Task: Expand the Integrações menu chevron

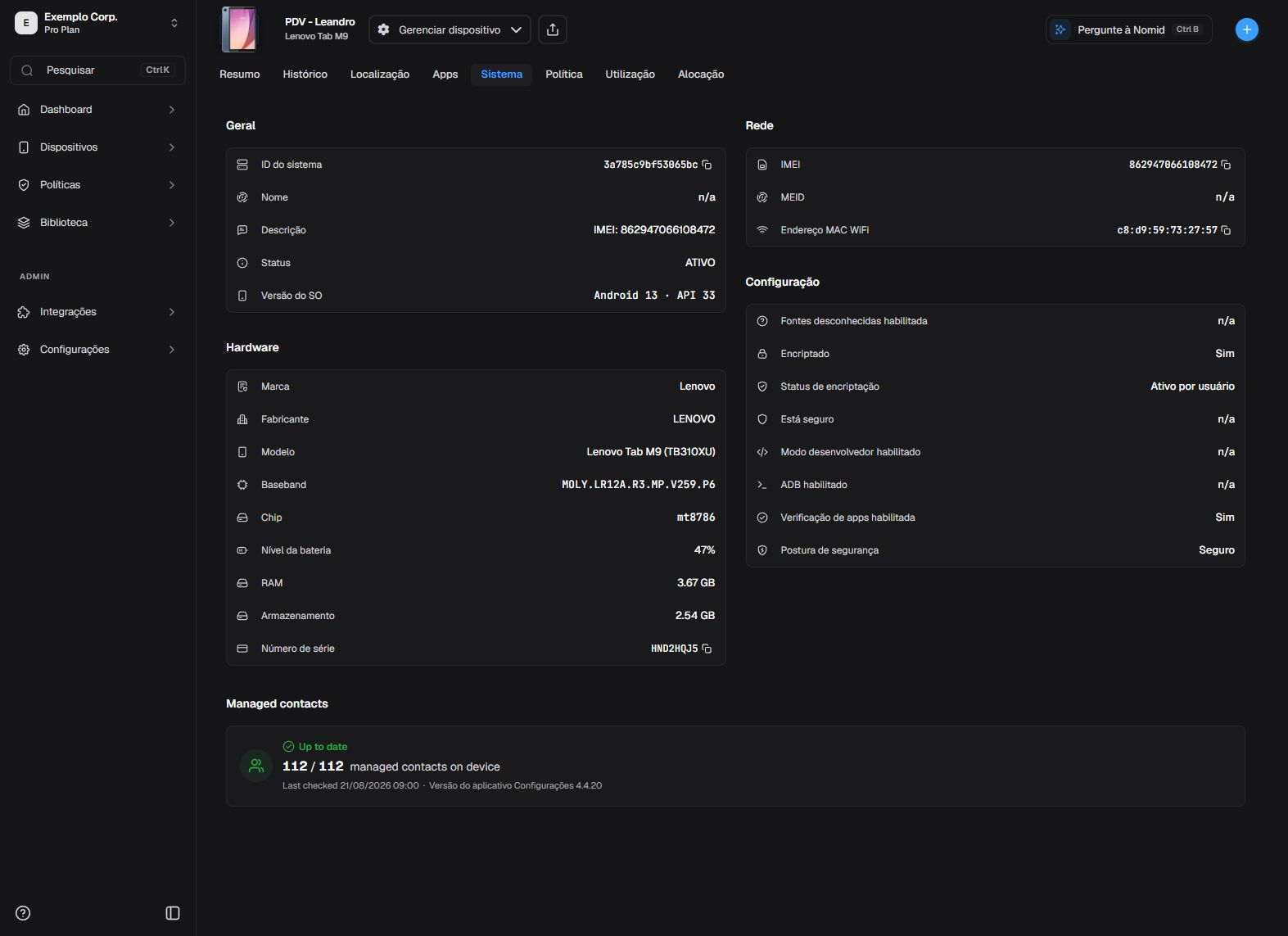Action: click(172, 312)
